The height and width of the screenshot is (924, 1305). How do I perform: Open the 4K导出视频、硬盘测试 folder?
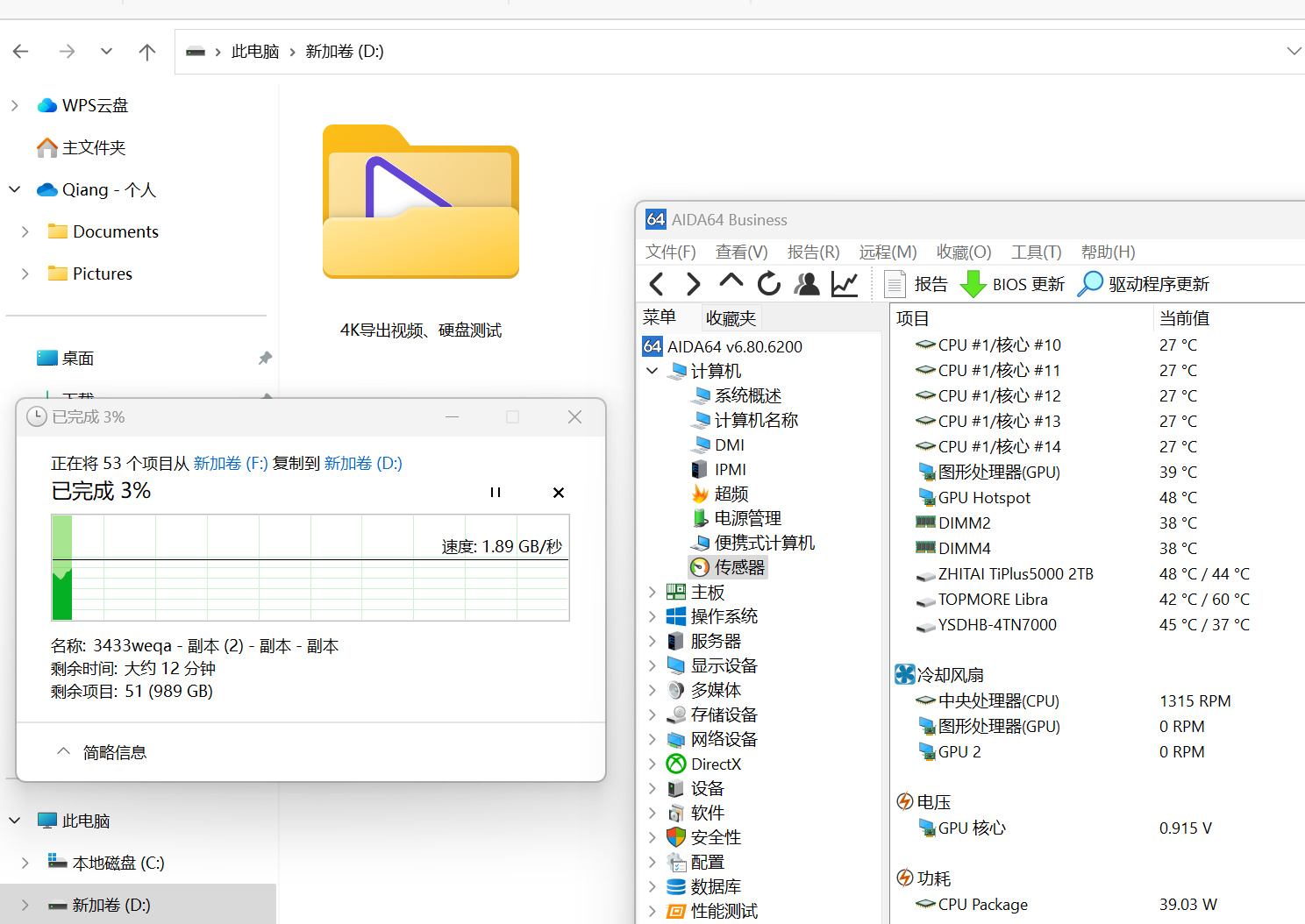point(421,232)
